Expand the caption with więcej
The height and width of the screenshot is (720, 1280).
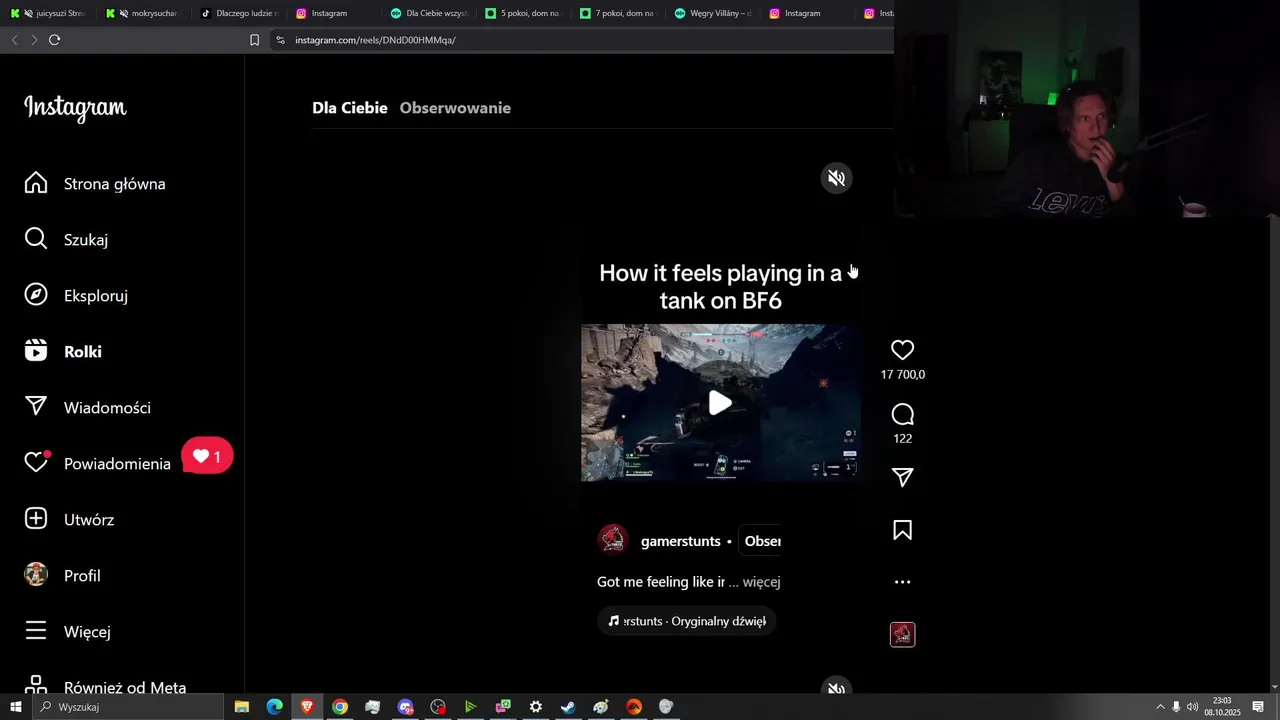pyautogui.click(x=761, y=582)
